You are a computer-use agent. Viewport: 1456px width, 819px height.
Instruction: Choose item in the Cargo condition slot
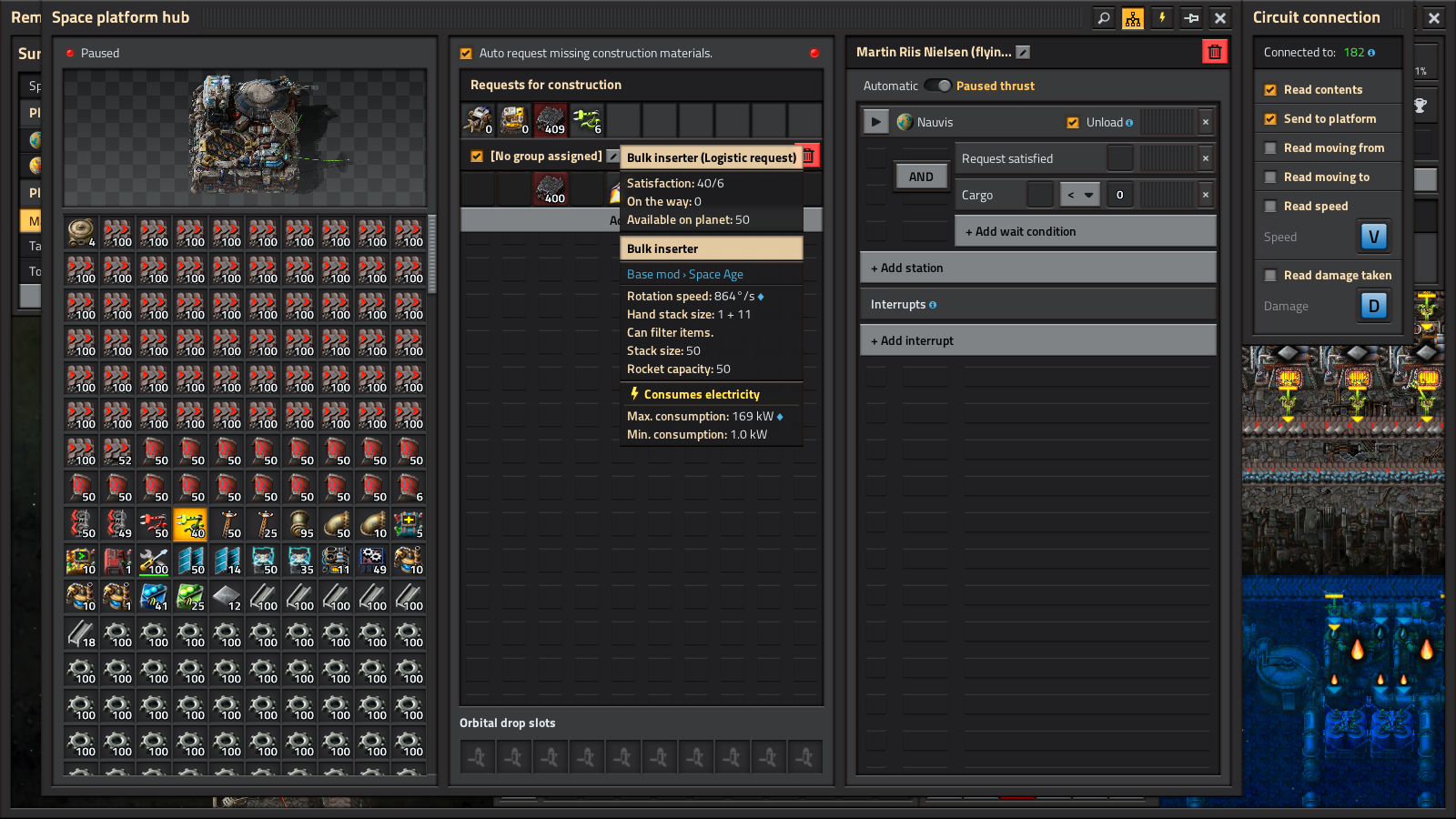coord(1040,195)
